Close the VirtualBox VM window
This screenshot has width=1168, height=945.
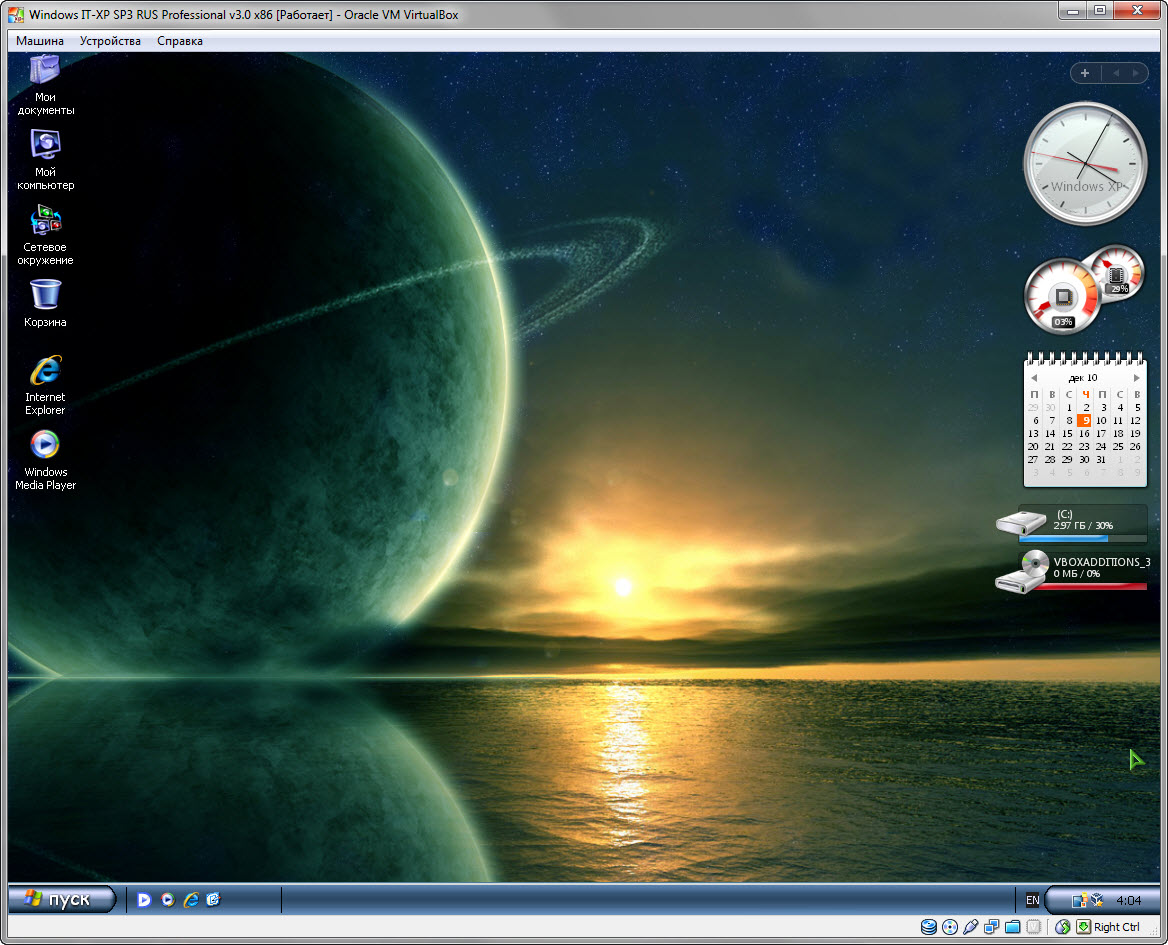point(1137,11)
